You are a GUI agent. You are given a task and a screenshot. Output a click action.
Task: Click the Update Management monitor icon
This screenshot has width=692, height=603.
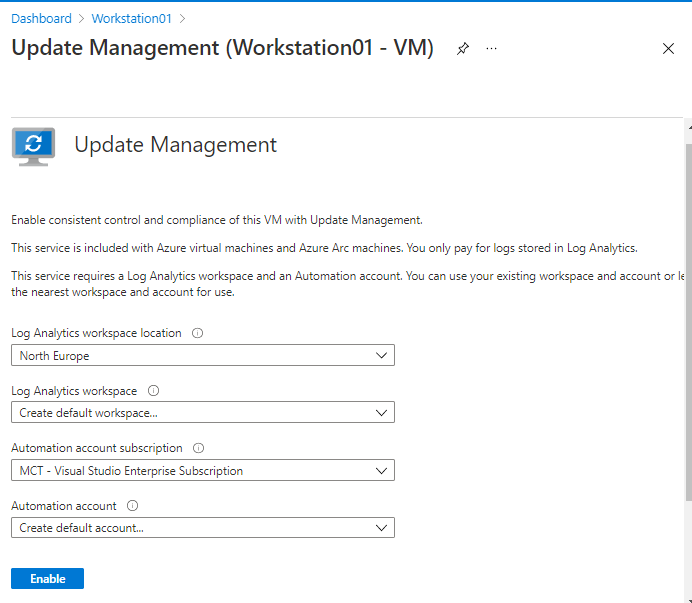[x=33, y=144]
